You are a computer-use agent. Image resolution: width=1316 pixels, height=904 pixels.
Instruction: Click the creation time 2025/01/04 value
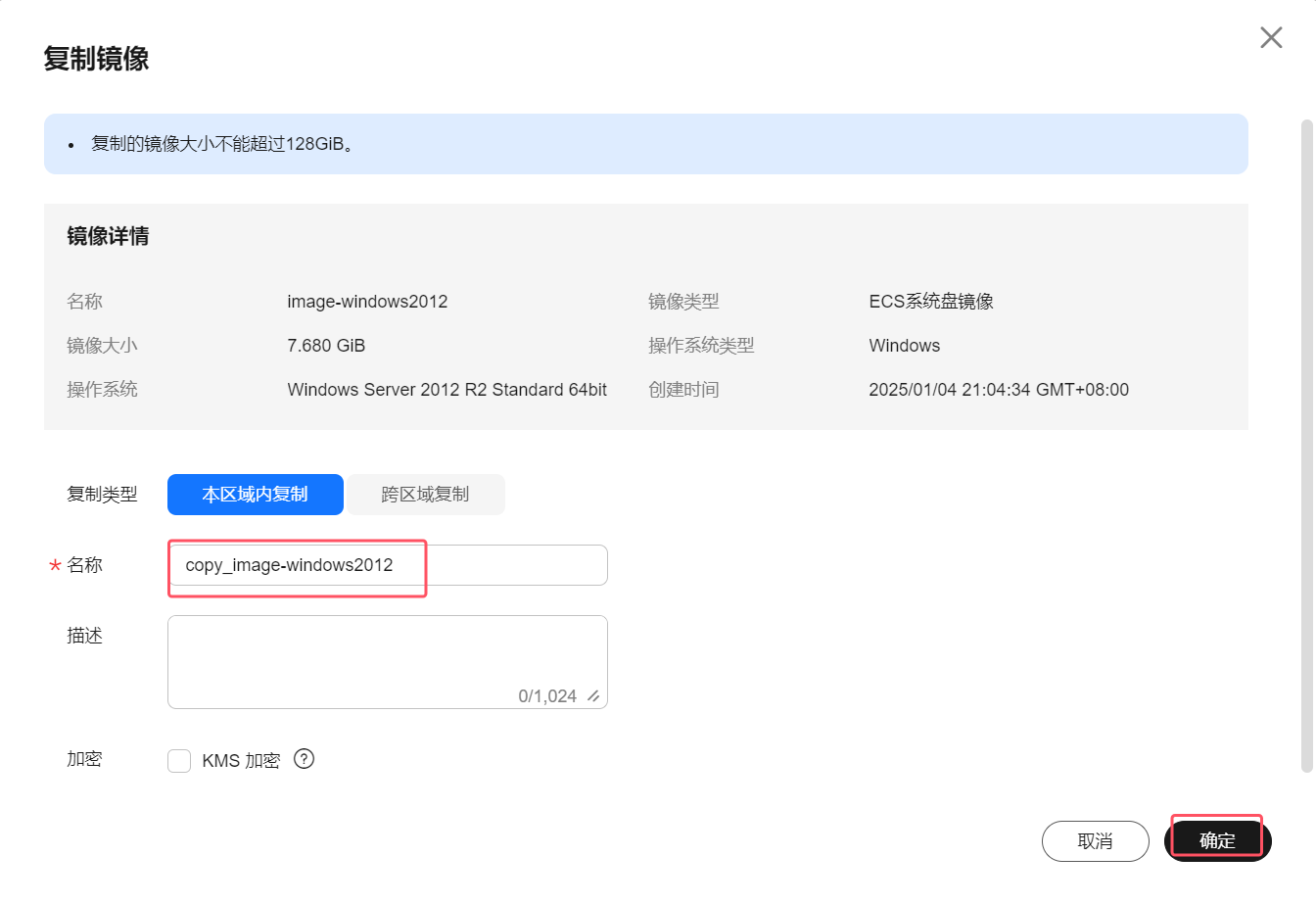click(999, 390)
